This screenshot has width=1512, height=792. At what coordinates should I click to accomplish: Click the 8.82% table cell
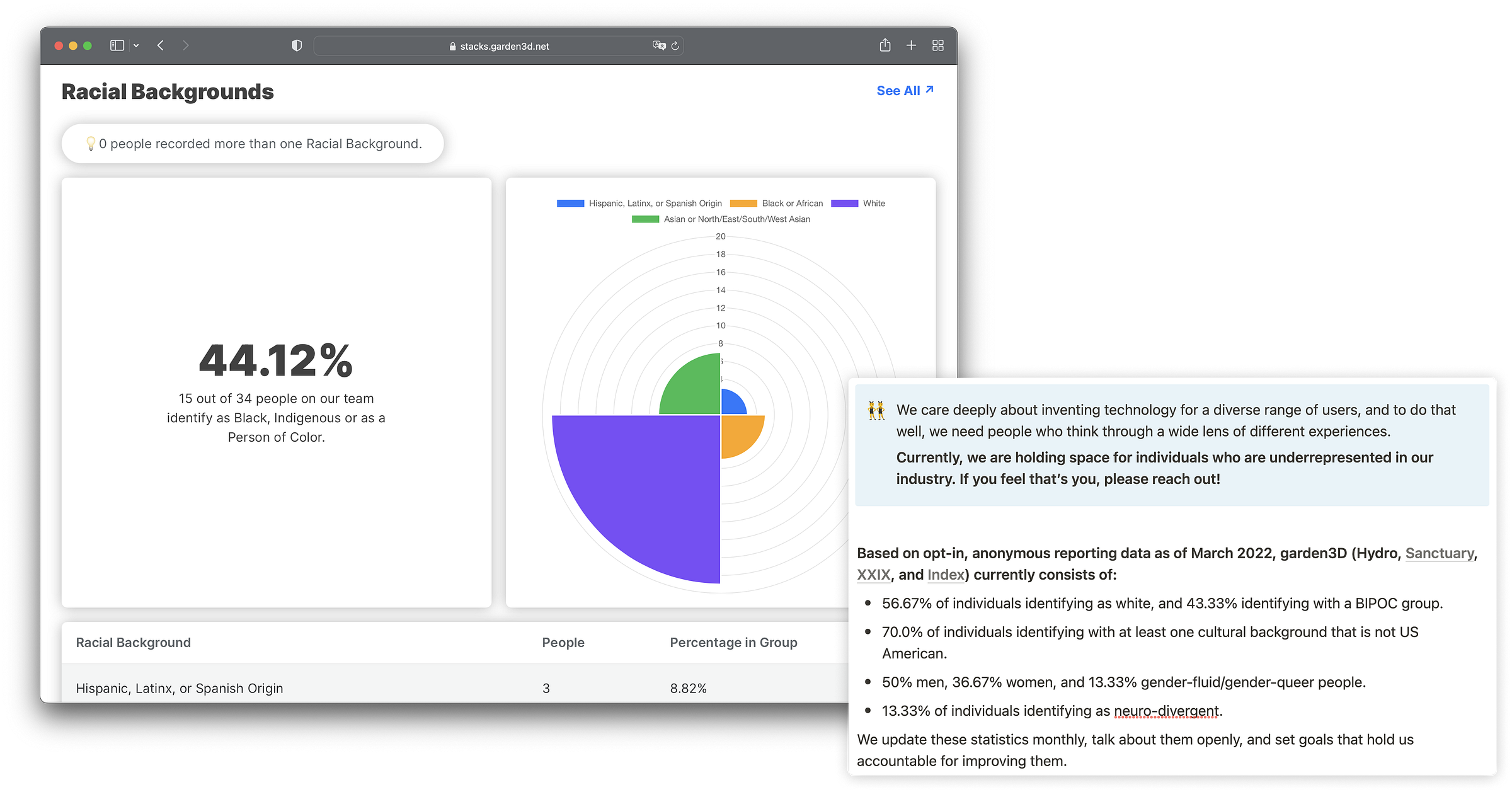688,688
